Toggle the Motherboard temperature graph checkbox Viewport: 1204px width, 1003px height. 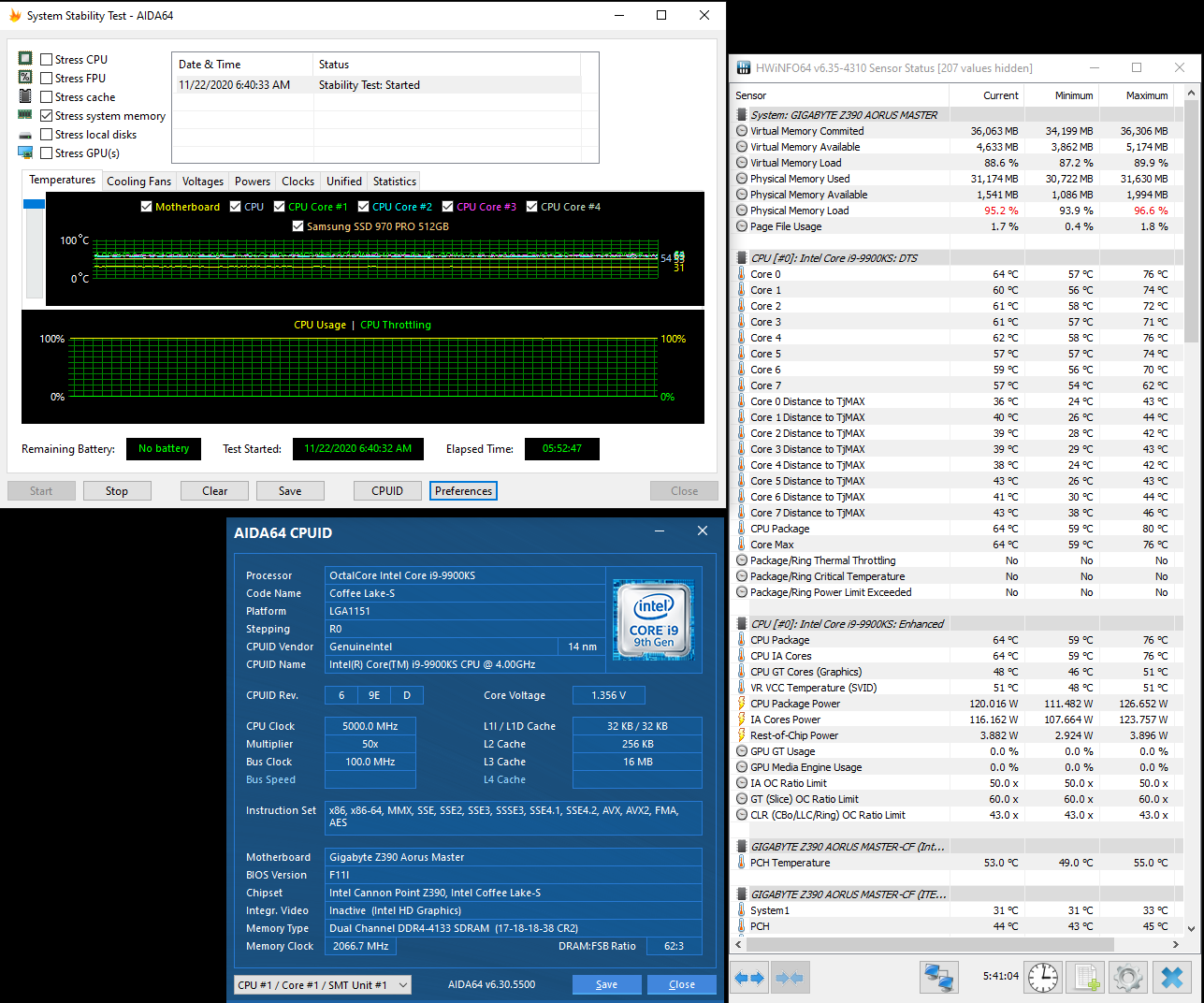tap(146, 207)
